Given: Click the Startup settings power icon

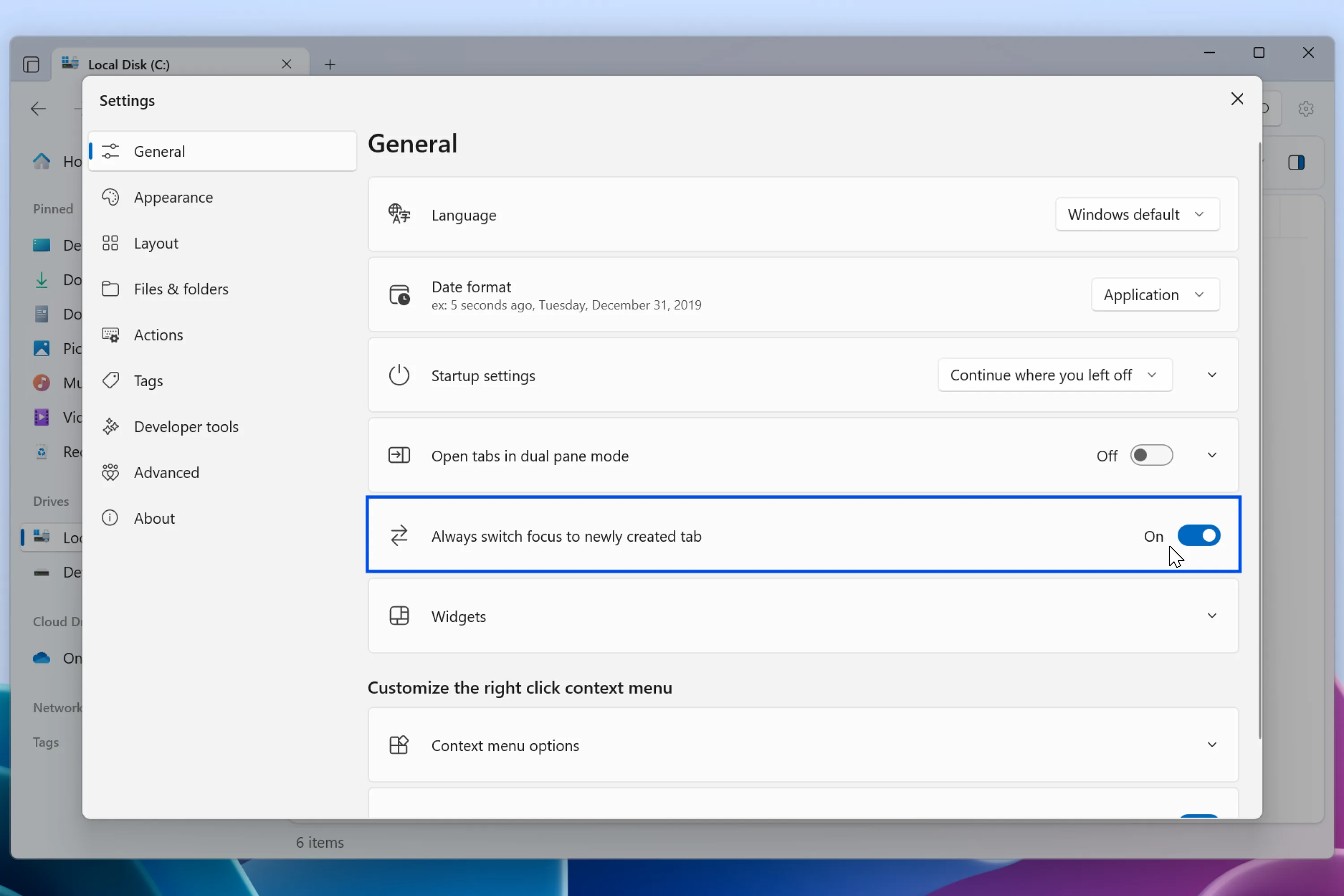Looking at the screenshot, I should coord(400,375).
